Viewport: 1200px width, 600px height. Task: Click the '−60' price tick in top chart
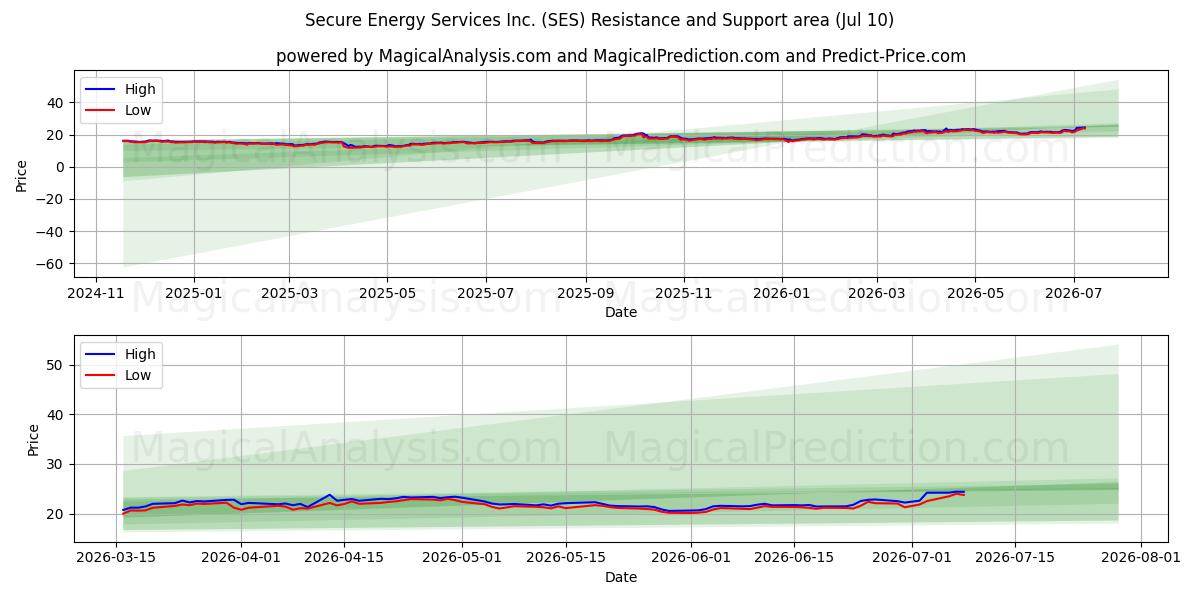click(52, 264)
